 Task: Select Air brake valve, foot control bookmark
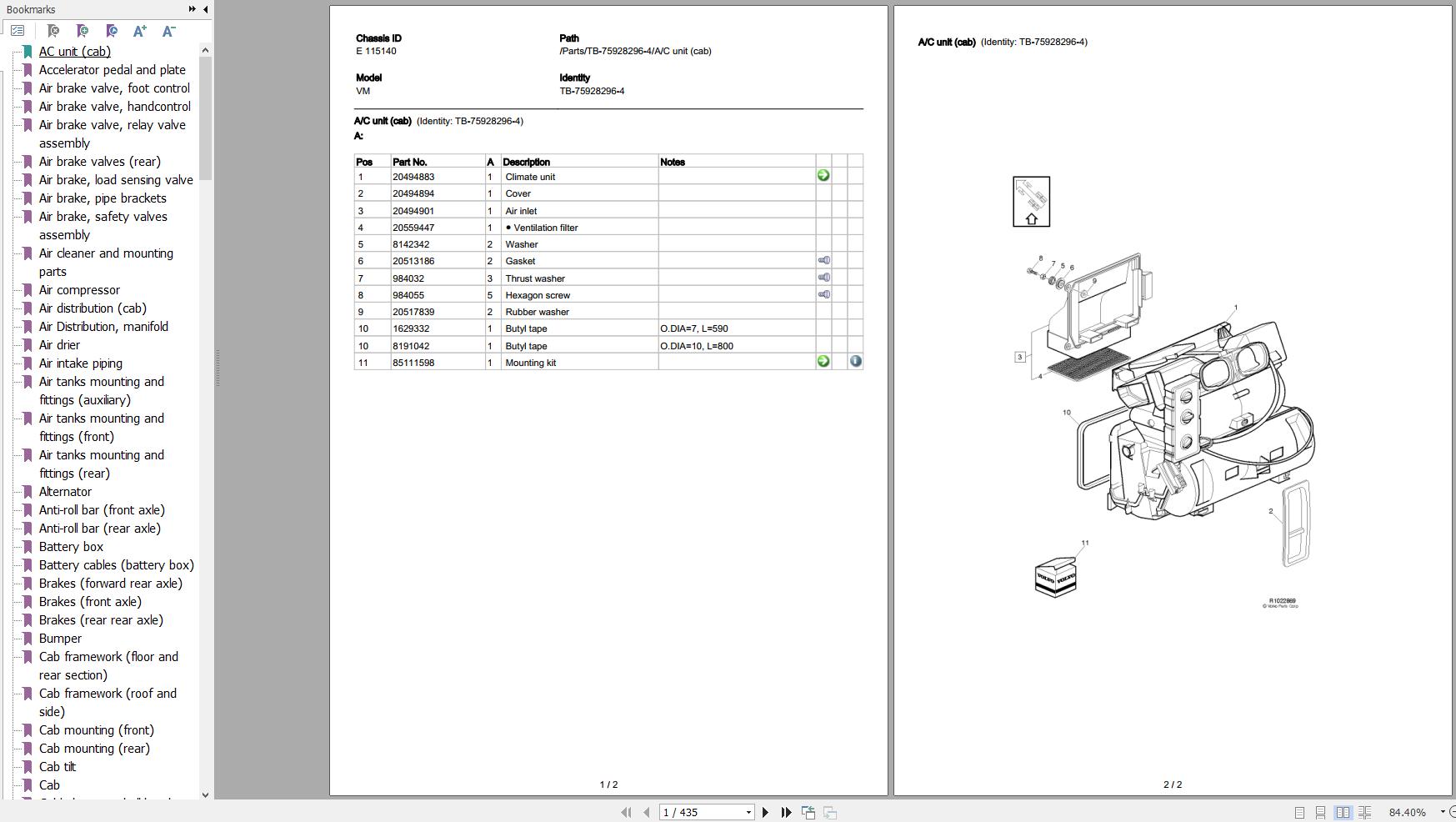click(x=114, y=88)
